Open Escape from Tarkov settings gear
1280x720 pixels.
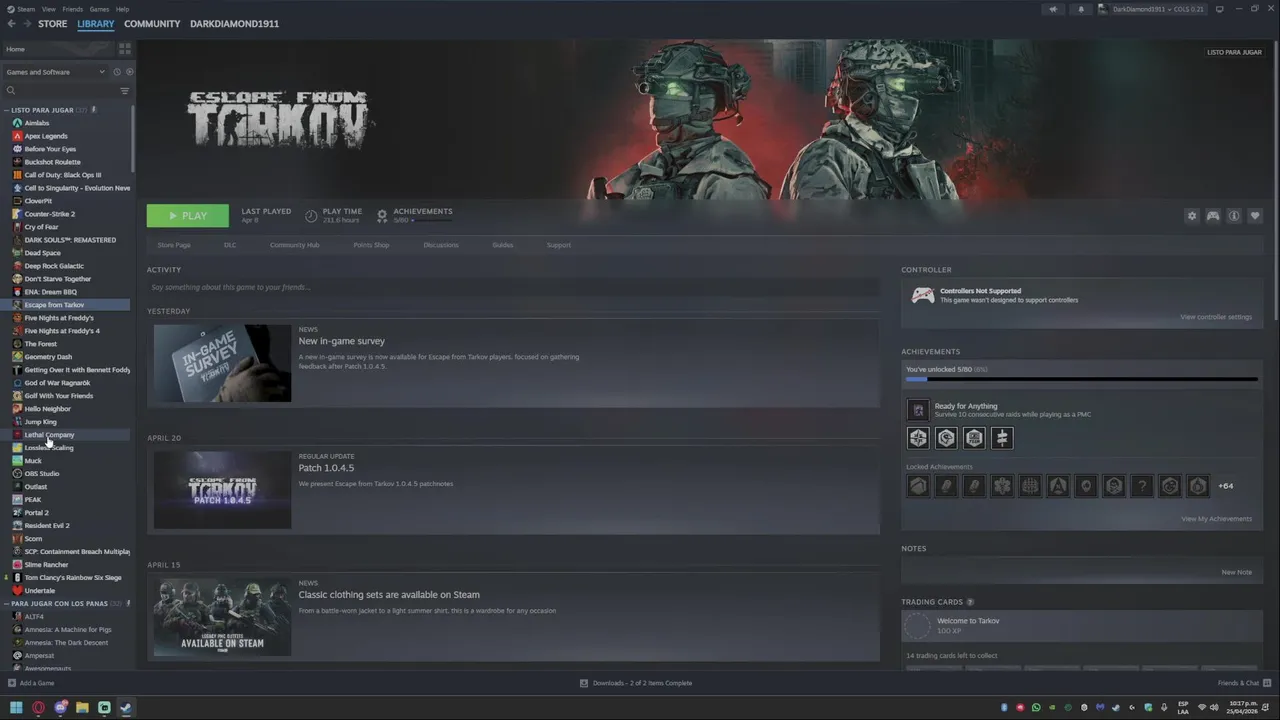tap(1191, 216)
